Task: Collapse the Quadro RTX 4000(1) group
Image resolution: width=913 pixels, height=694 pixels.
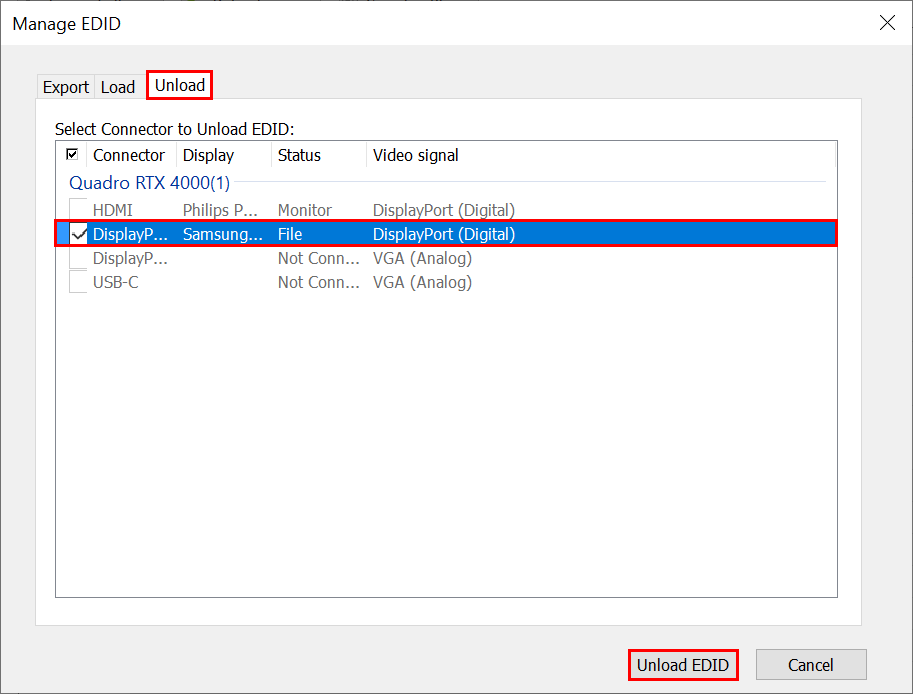Action: 149,183
